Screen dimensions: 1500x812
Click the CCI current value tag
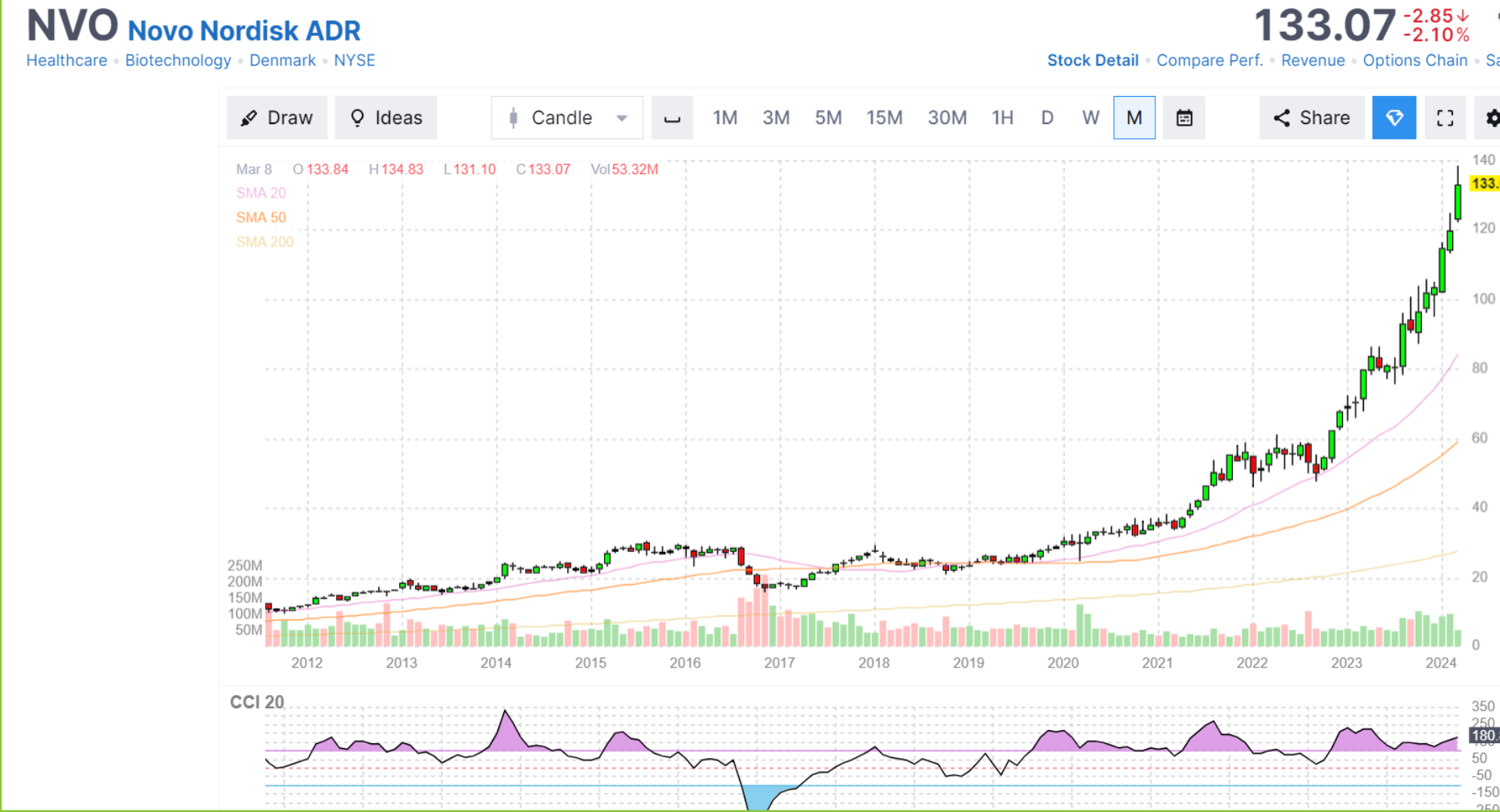(x=1484, y=735)
